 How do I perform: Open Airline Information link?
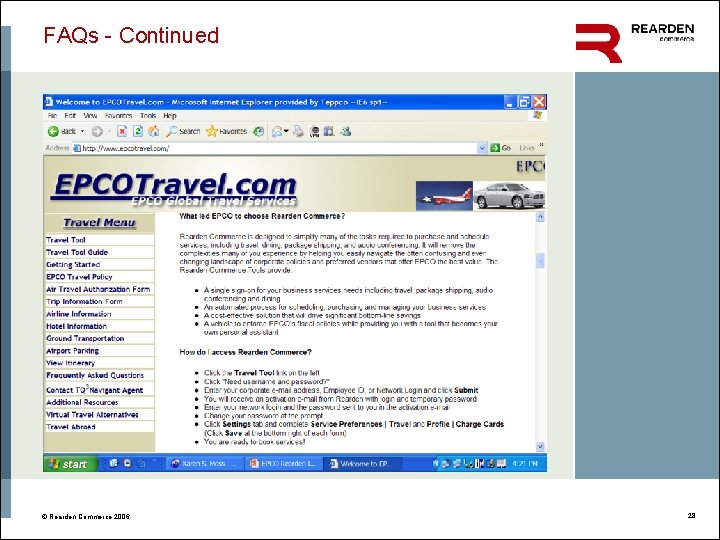pyautogui.click(x=79, y=314)
